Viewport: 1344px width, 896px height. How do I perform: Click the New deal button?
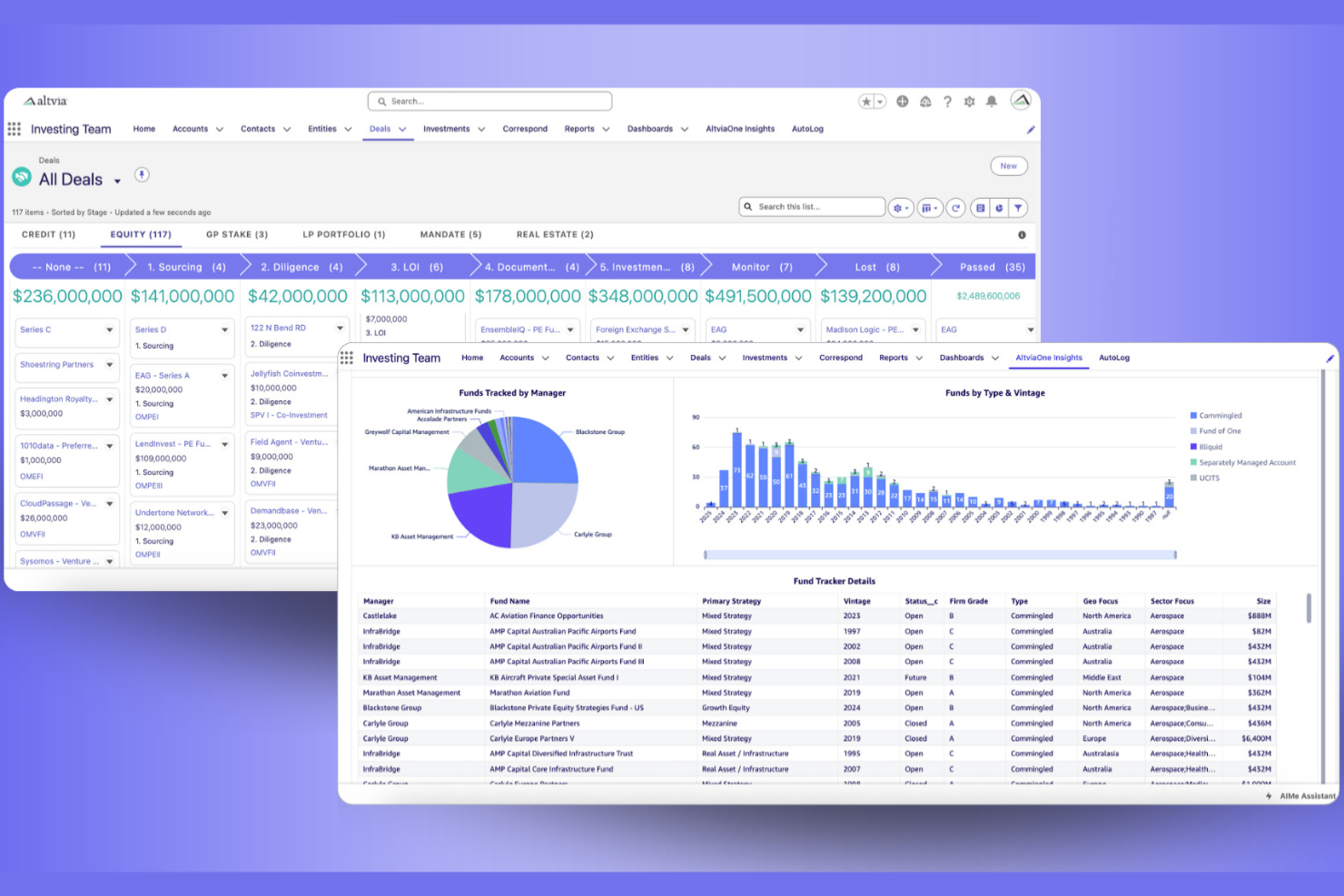coord(1008,165)
